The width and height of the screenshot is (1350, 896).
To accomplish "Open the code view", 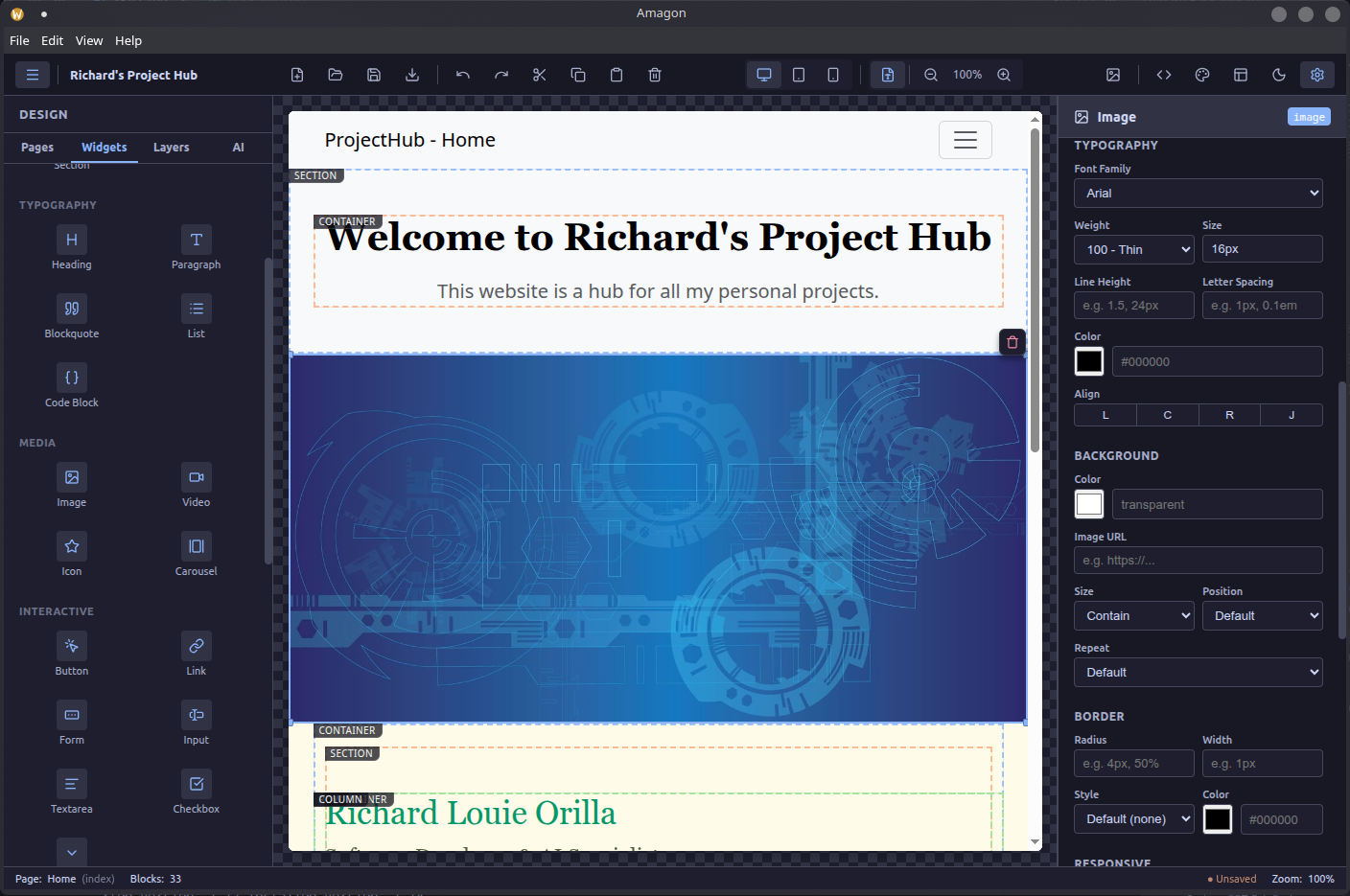I will pyautogui.click(x=1163, y=74).
